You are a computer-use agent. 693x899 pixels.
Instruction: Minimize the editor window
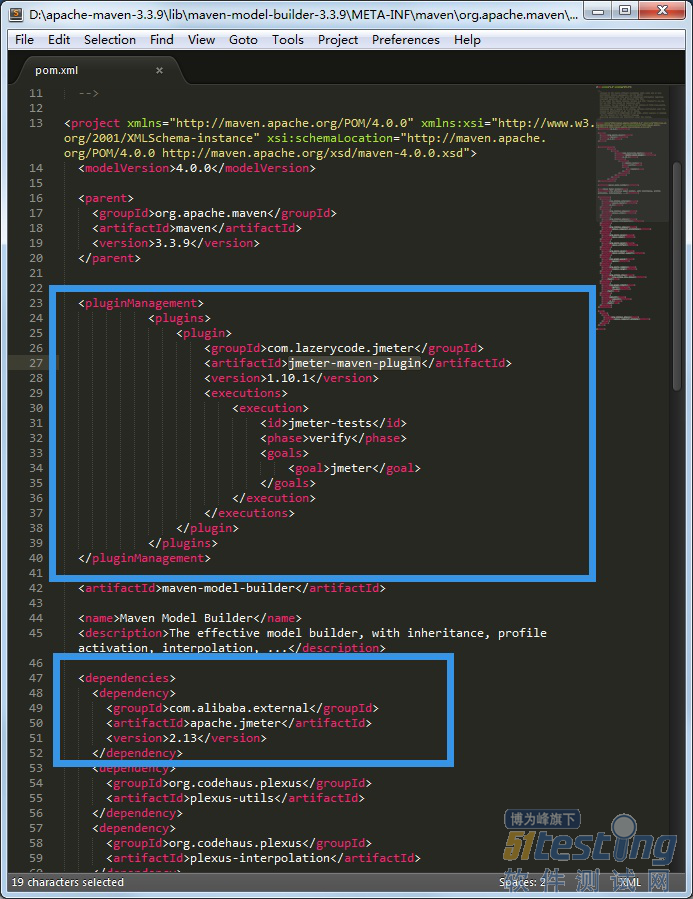tap(599, 11)
